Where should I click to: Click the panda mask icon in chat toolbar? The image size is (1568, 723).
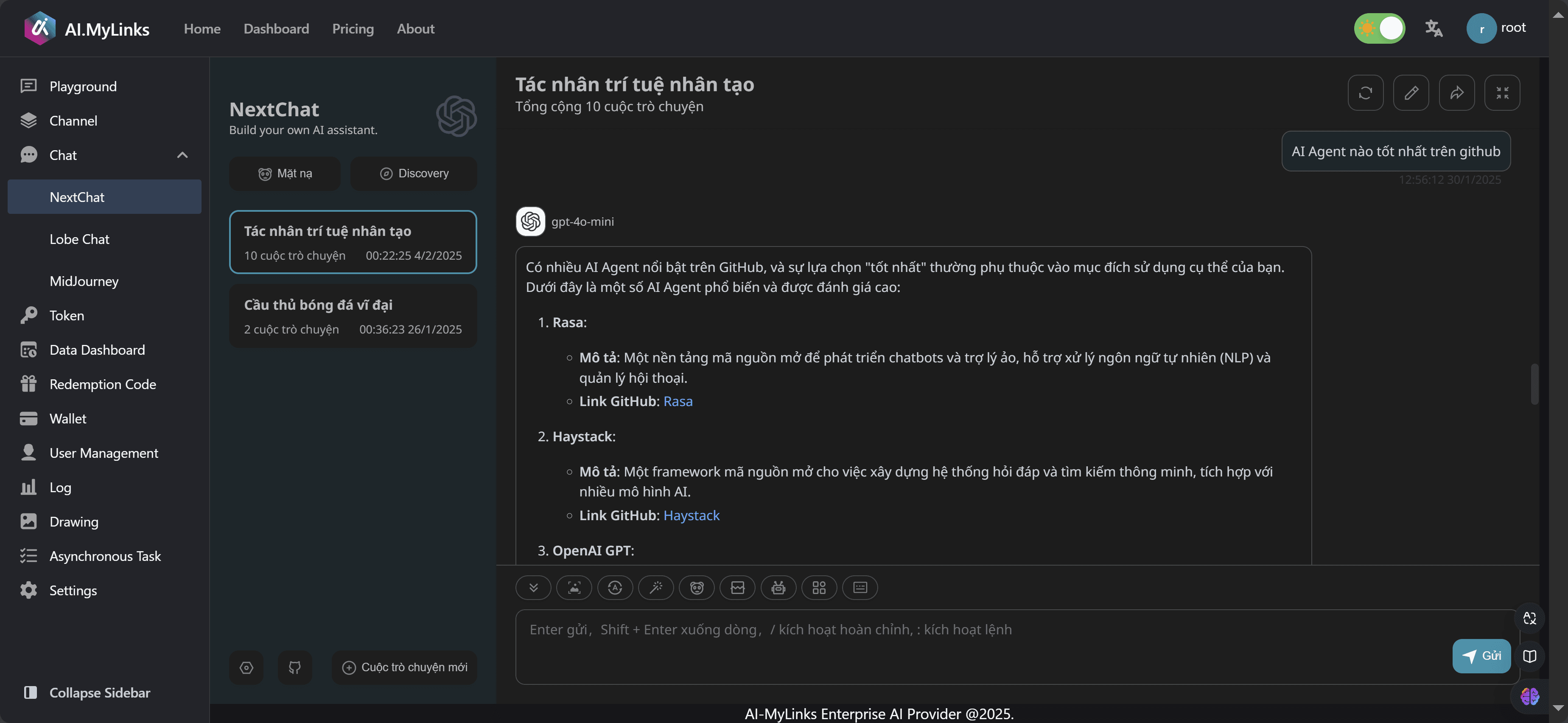click(x=697, y=587)
